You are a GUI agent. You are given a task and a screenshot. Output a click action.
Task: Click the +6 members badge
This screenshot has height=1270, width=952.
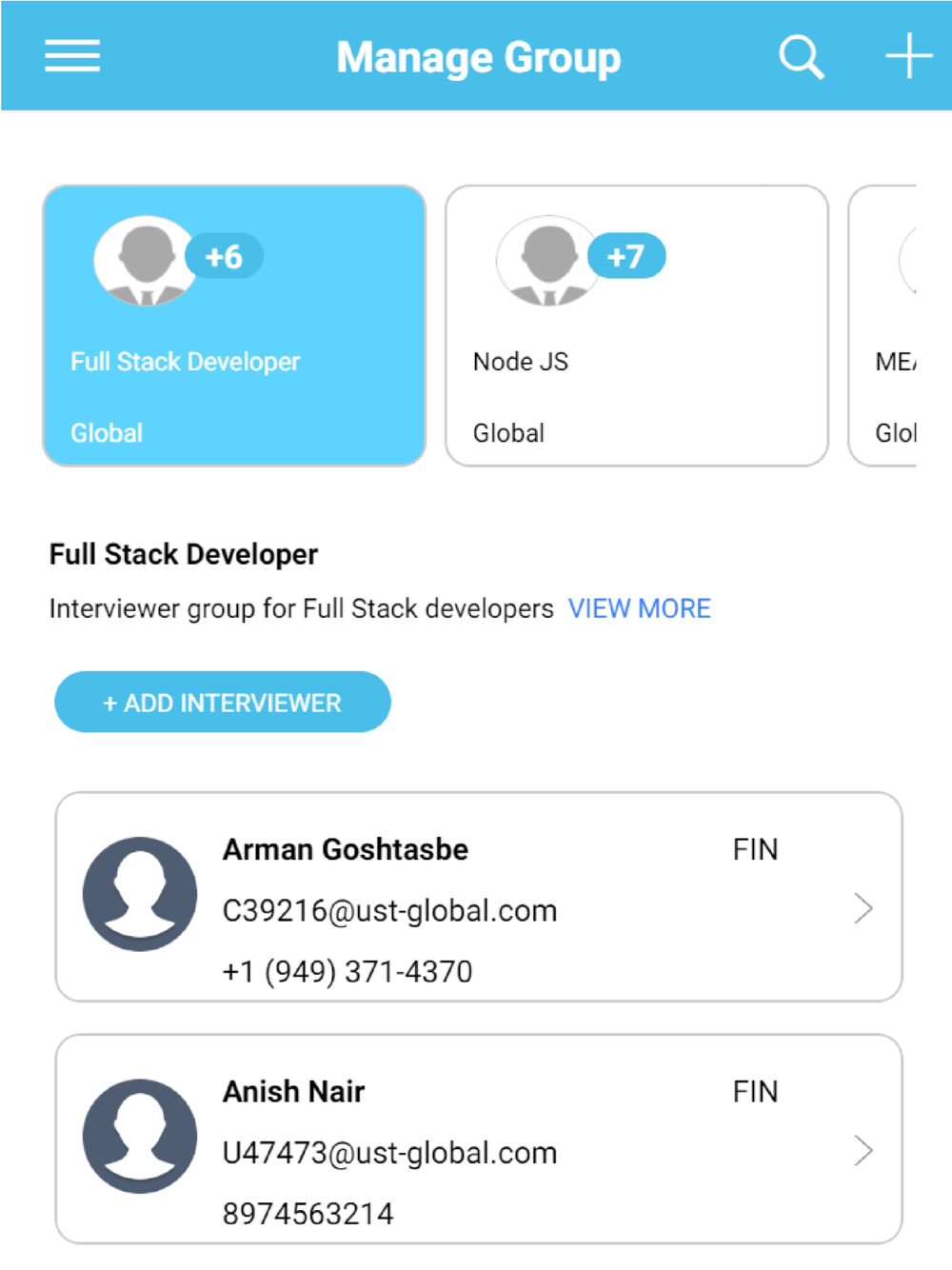[225, 256]
